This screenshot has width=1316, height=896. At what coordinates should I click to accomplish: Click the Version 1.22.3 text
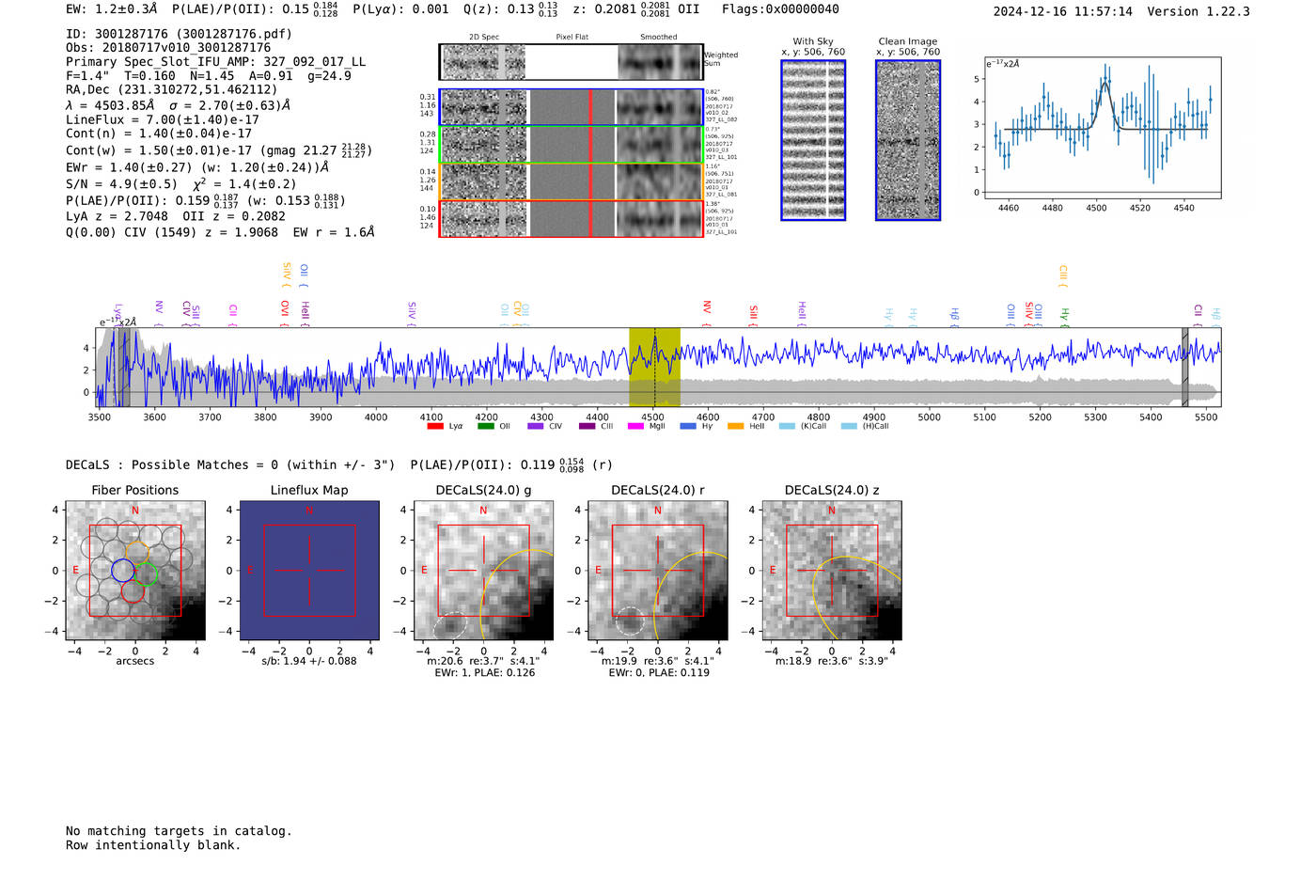(x=1198, y=12)
